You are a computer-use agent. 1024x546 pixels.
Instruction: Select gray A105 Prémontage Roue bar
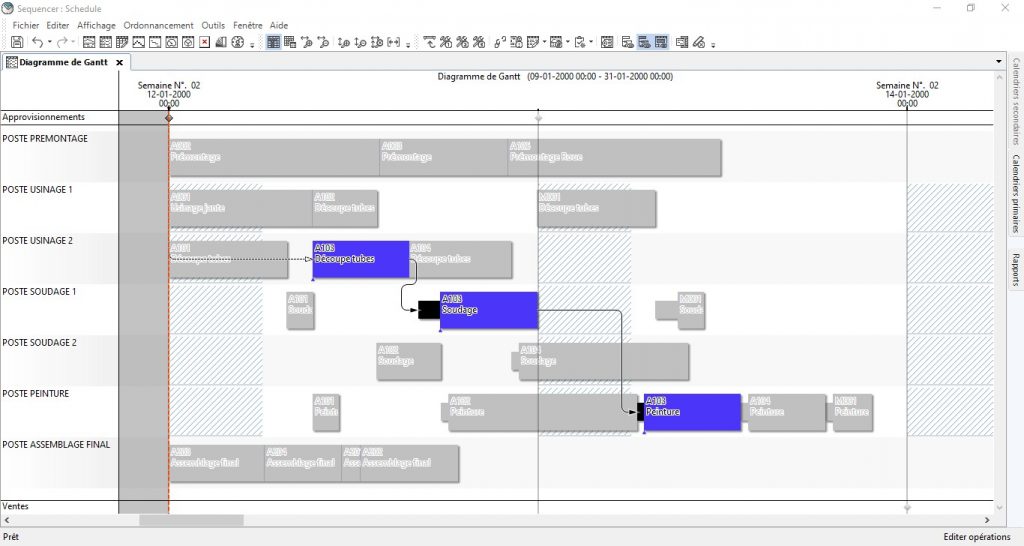[x=615, y=157]
